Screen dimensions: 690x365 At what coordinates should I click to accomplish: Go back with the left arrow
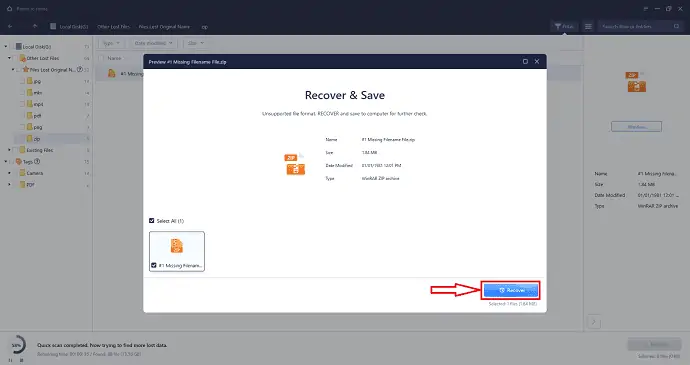tap(10, 26)
